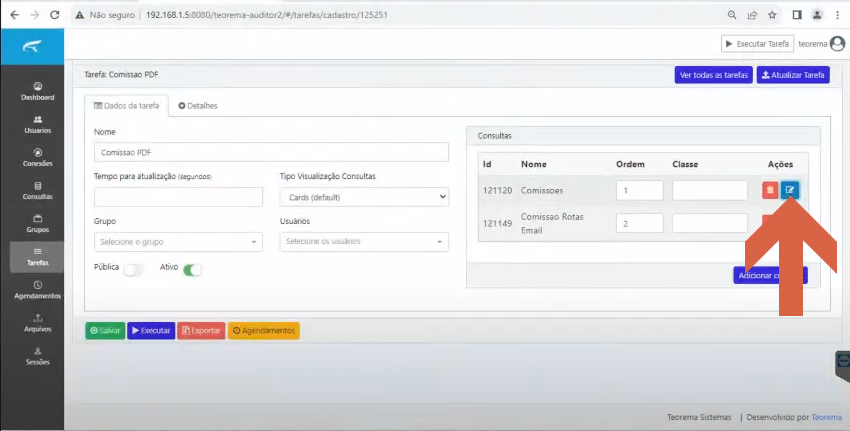
Task: Click Ordem field for Comissao Rotas Email
Action: (x=640, y=223)
